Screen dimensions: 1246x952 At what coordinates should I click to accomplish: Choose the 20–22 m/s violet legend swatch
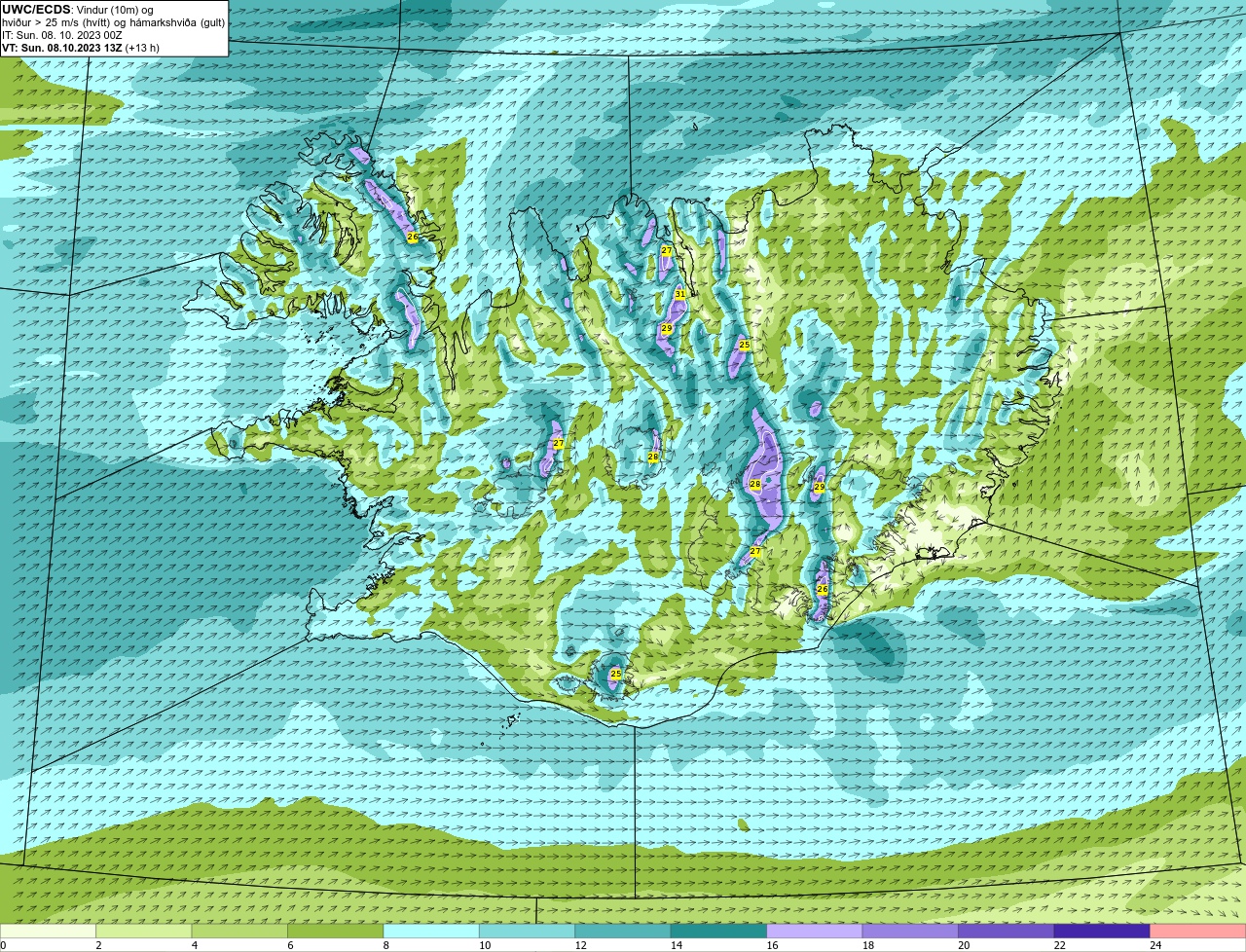click(1007, 931)
